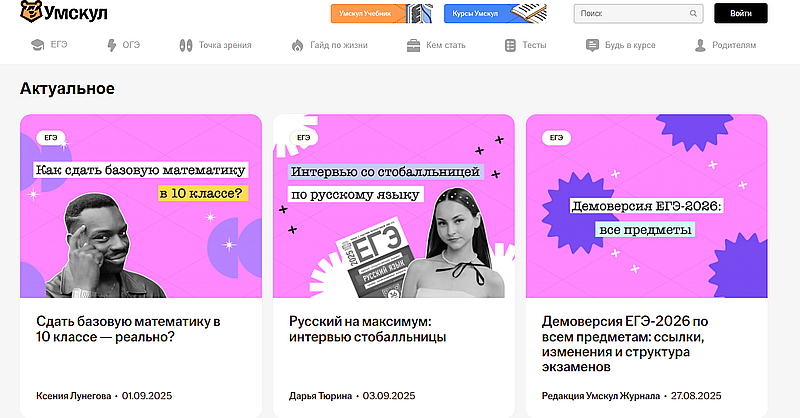The image size is (800, 418).
Task: Click the lightning bolt icon near ОГЭ
Action: pos(111,45)
